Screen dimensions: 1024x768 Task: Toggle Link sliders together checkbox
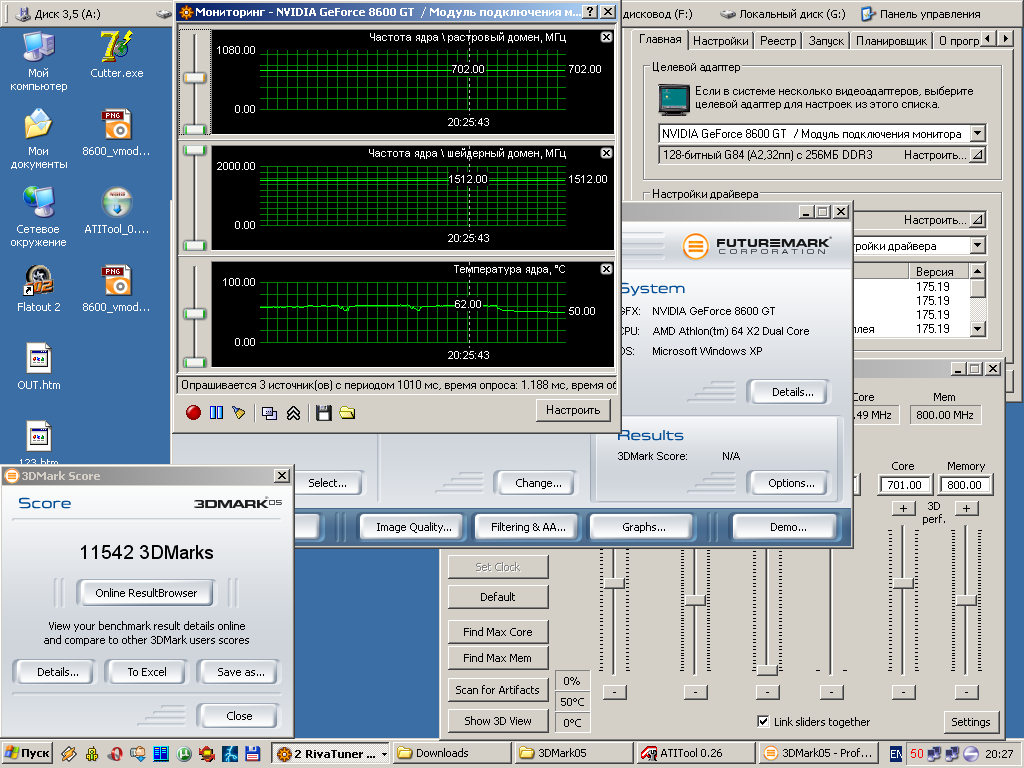point(763,722)
